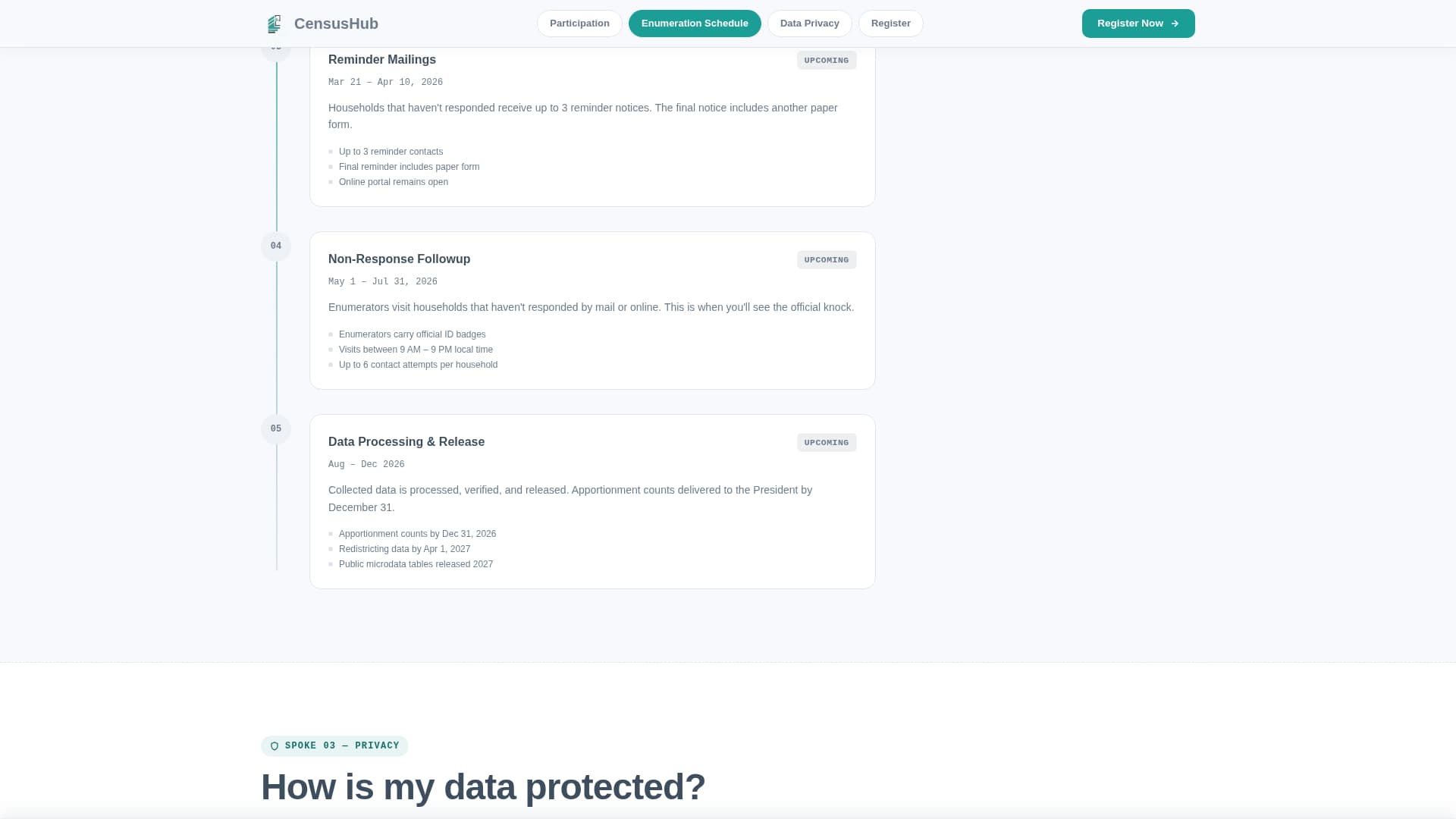Click the Upcoming badge on Non-Response Followup

pyautogui.click(x=827, y=260)
